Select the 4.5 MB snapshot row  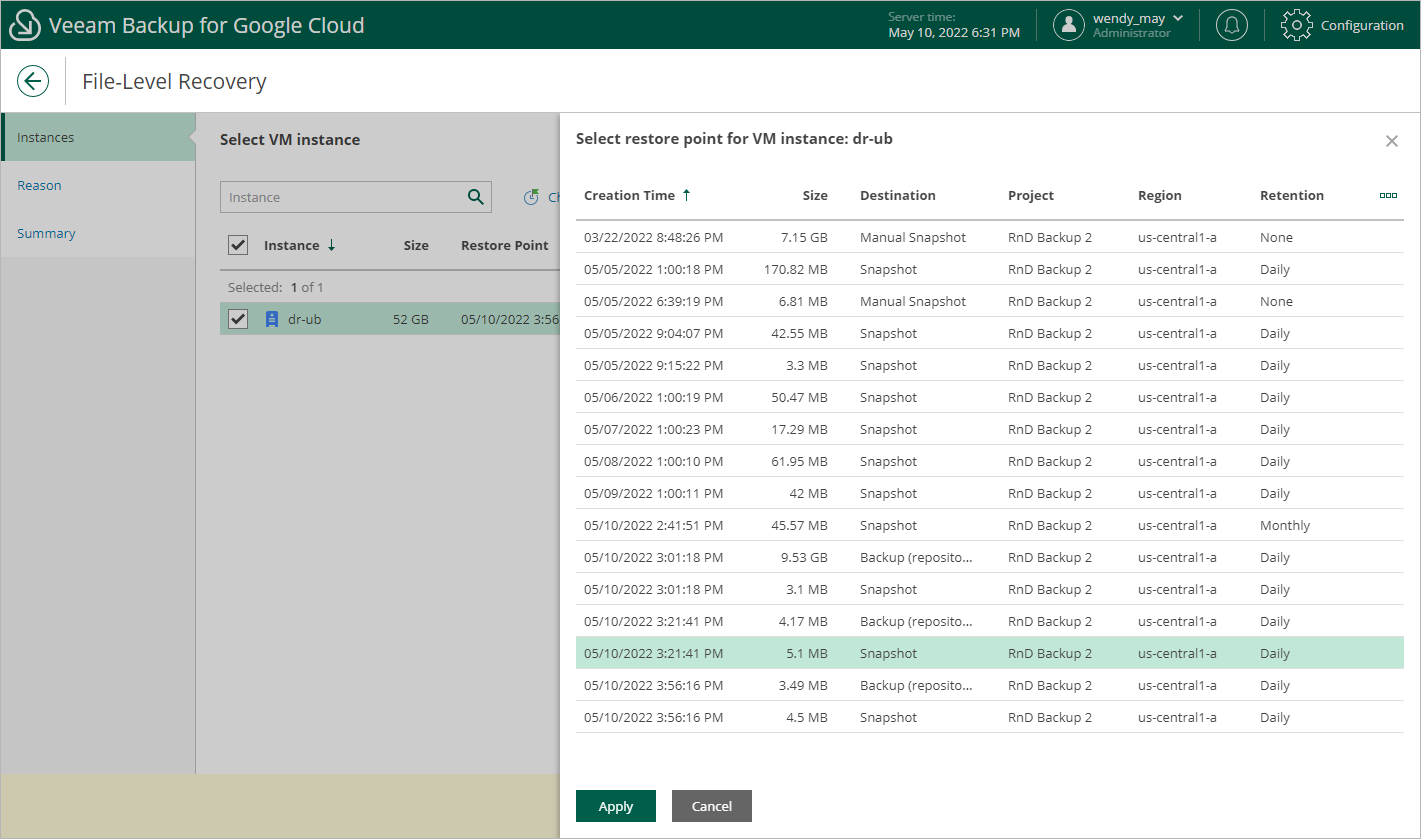990,717
